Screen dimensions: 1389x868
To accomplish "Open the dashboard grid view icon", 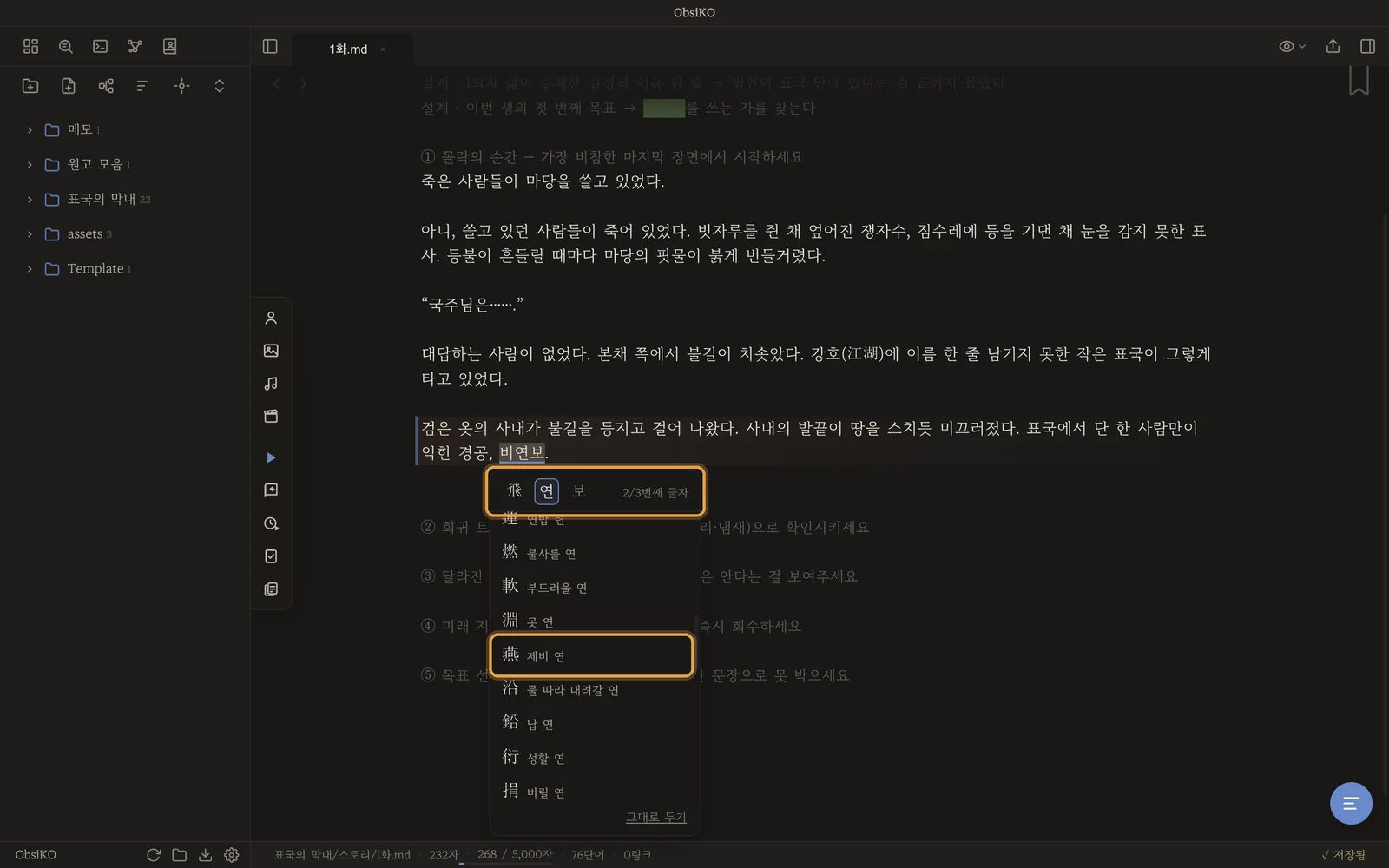I will (x=31, y=46).
